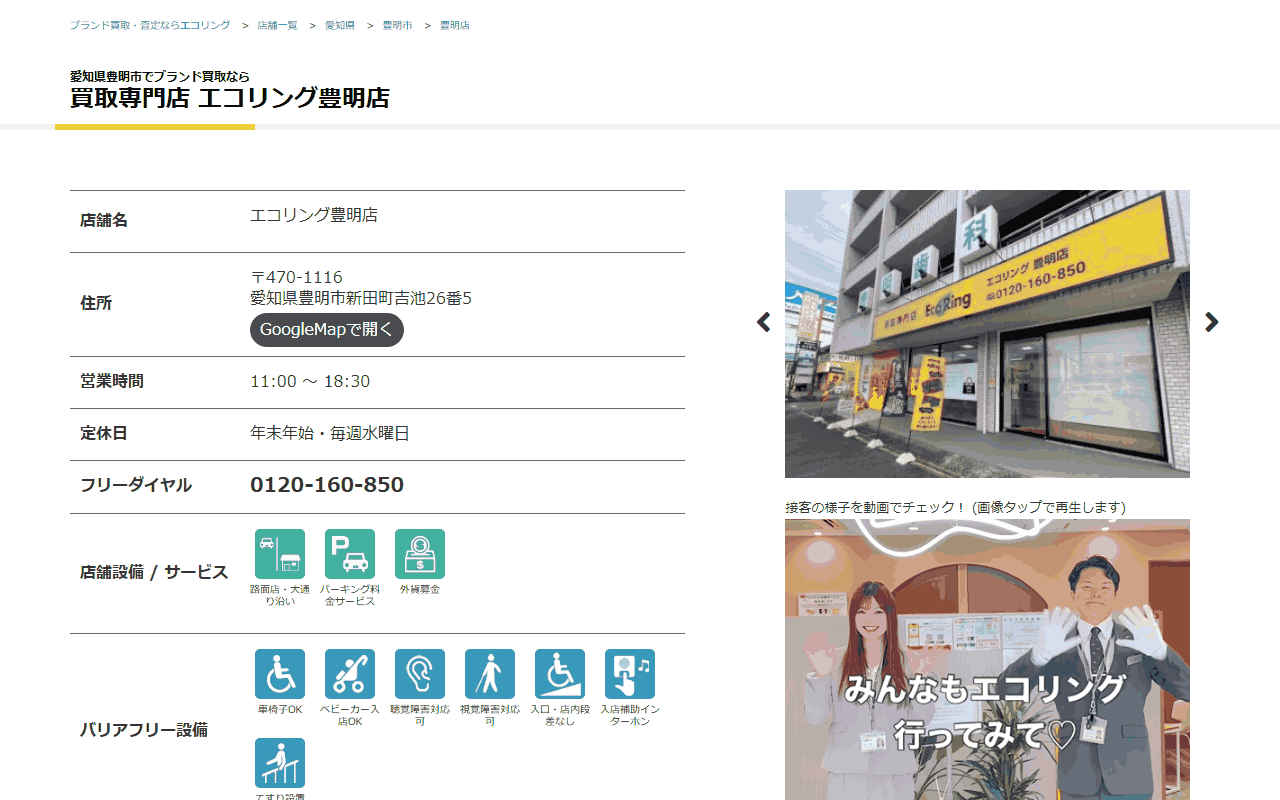Viewport: 1280px width, 800px height.
Task: Click the 聴覚障害対応可 ear icon
Action: tap(420, 674)
